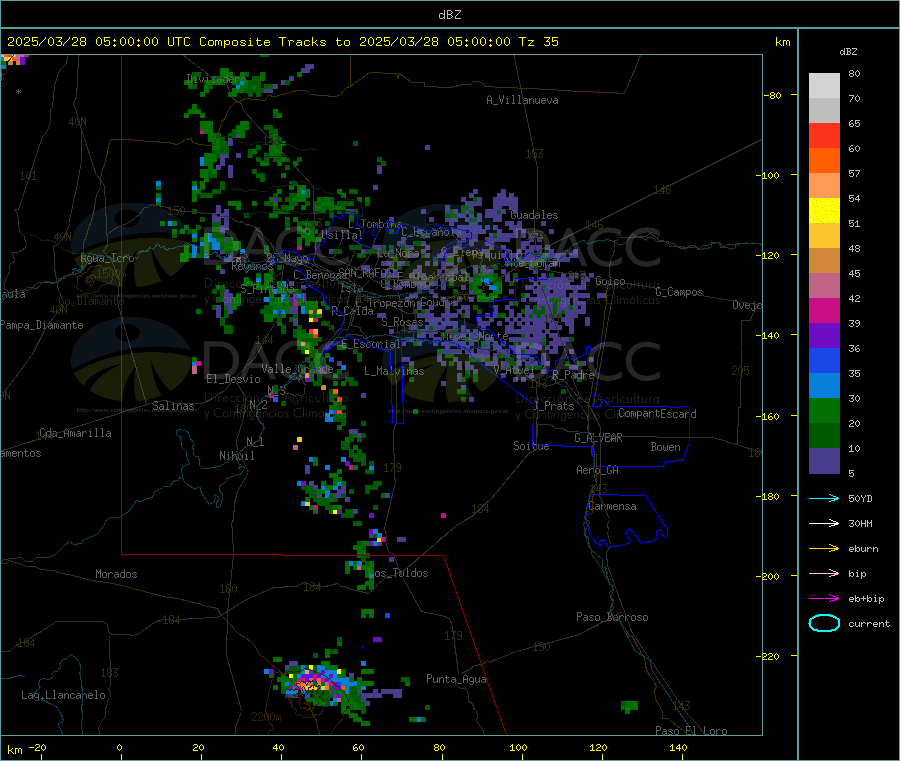Image resolution: width=900 pixels, height=761 pixels.
Task: Click the 'Paso_El_Loro' map label
Action: (691, 731)
